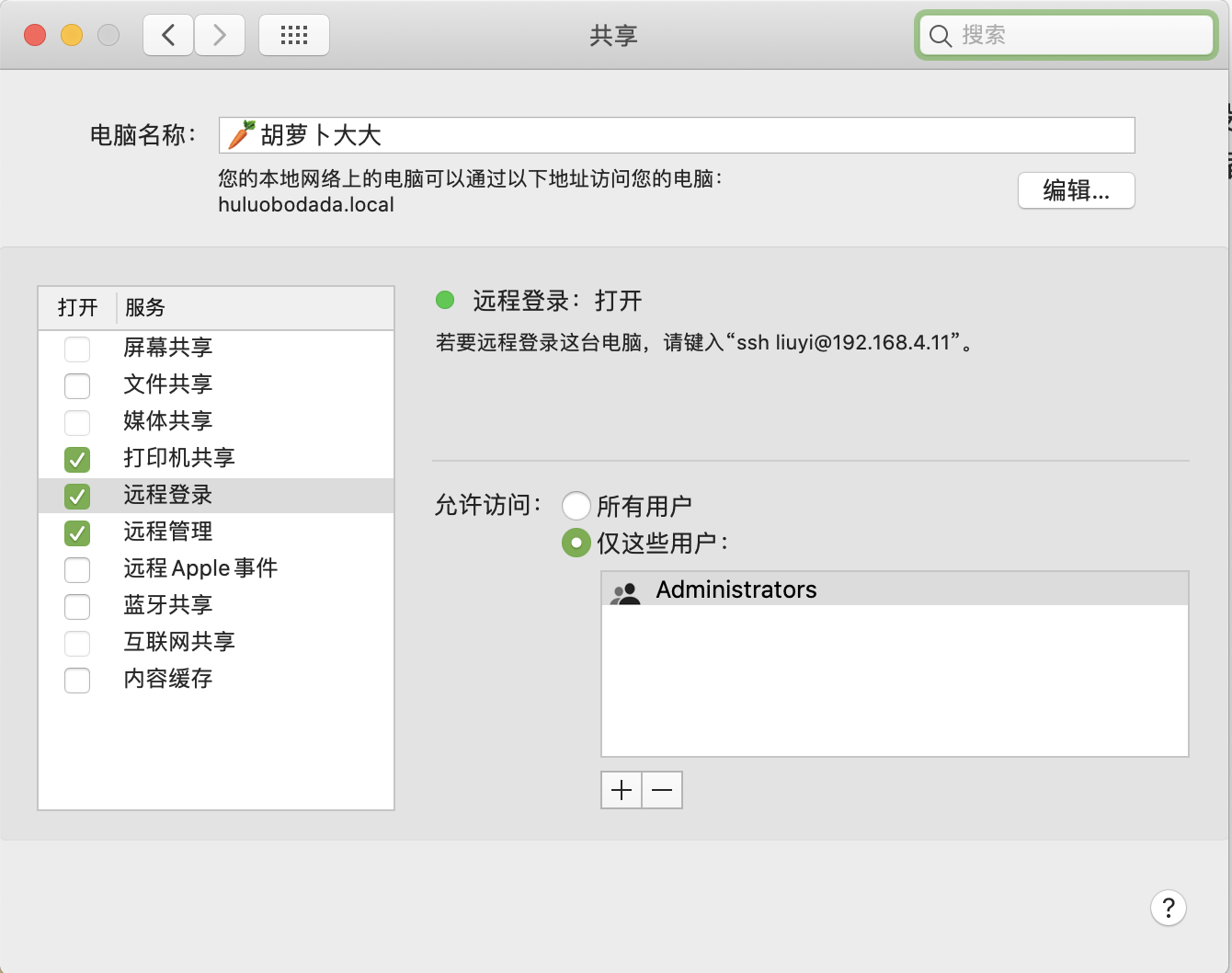Click the back navigation arrow
The image size is (1232, 973).
[x=167, y=34]
